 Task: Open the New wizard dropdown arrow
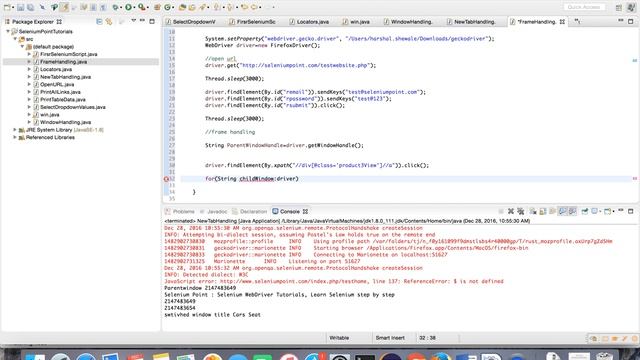pos(13,7)
